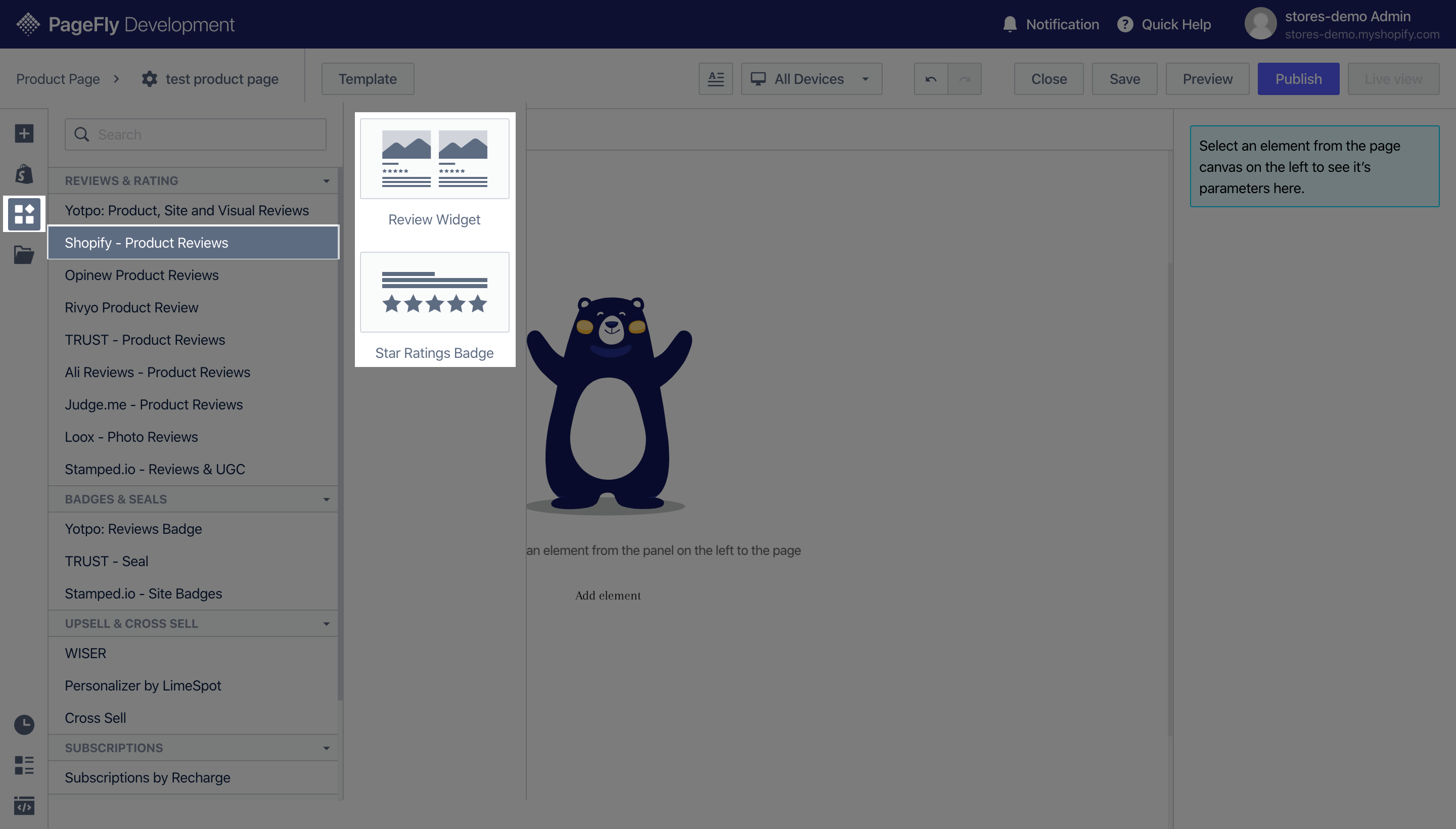Viewport: 1456px width, 829px height.
Task: Click the text formatting toolbar icon
Action: 715,78
